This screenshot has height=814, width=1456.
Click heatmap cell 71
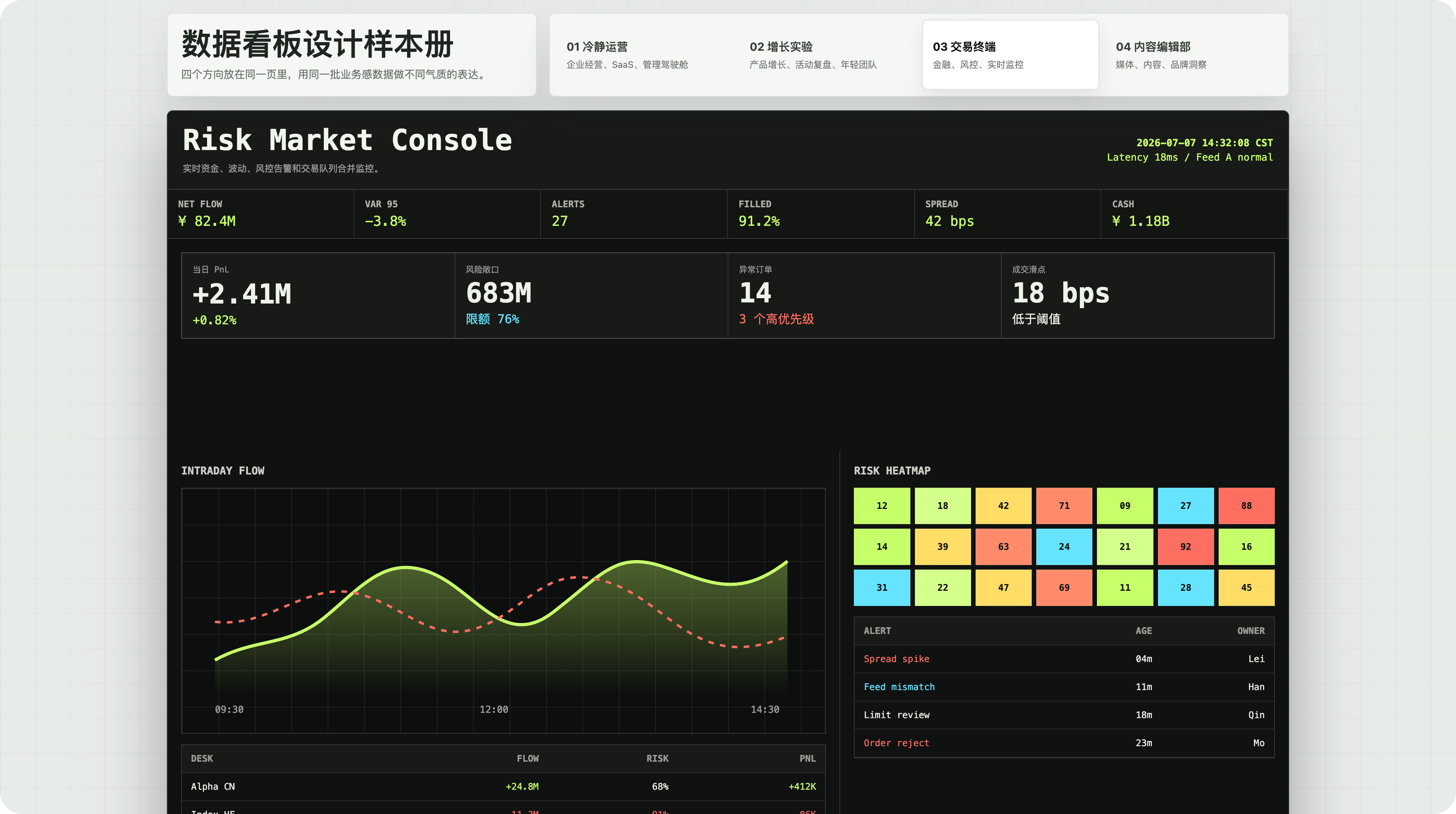pos(1064,506)
